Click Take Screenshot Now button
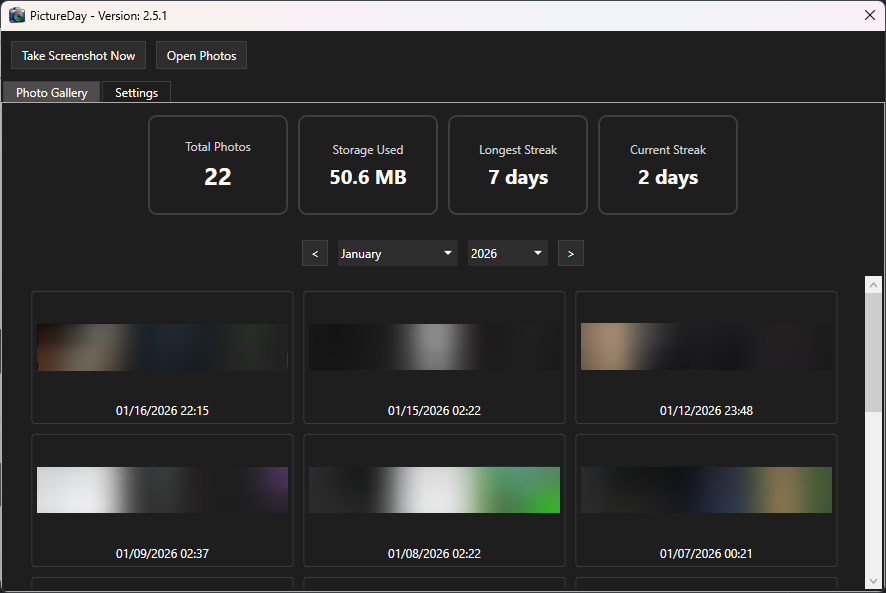 79,55
